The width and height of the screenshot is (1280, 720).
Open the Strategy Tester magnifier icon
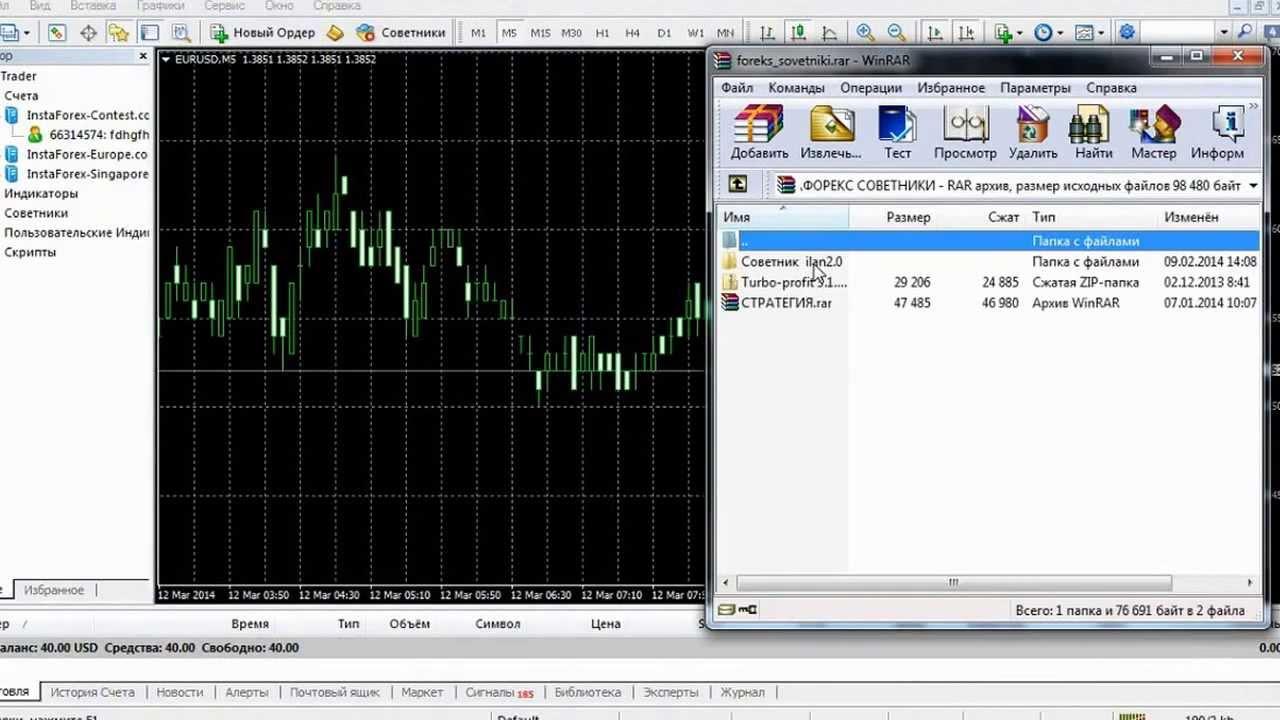(180, 33)
